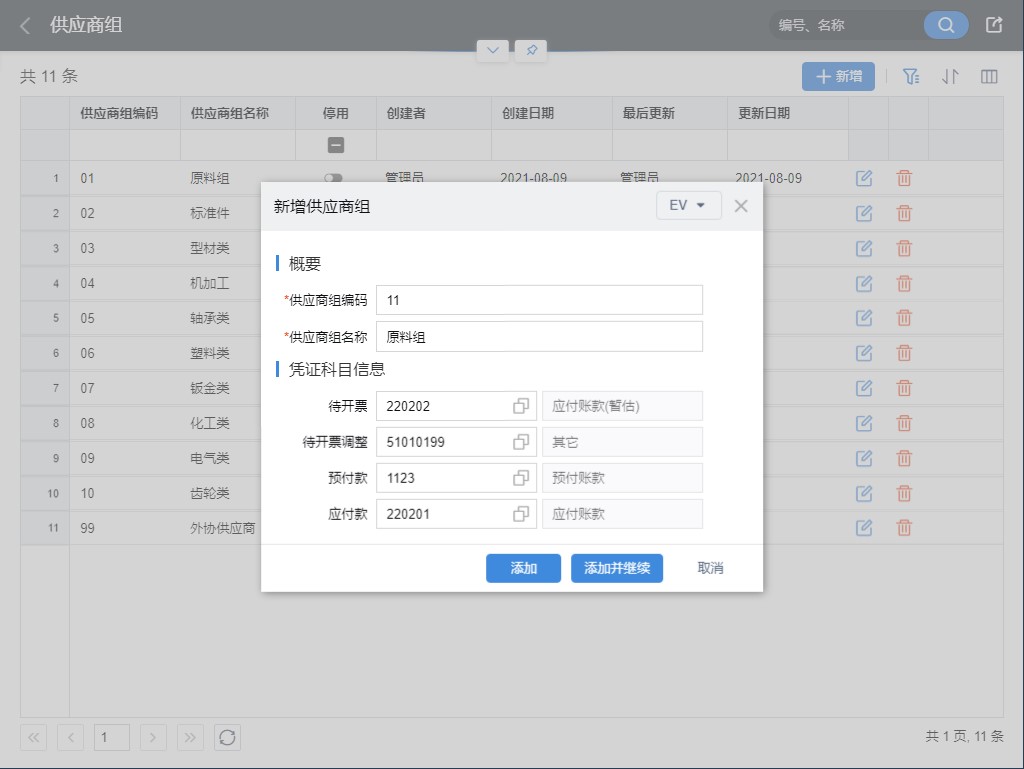Open account lookup for 应付款
Screen dimensions: 1024x769
tap(520, 514)
